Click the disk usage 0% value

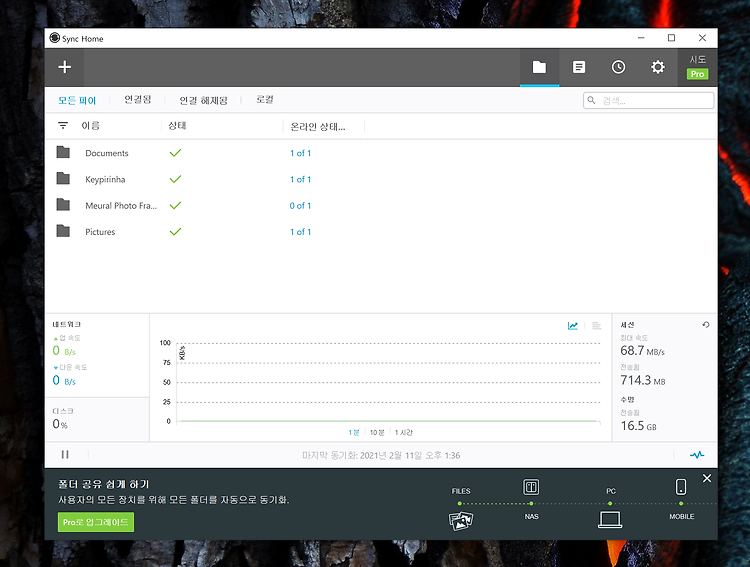(60, 424)
